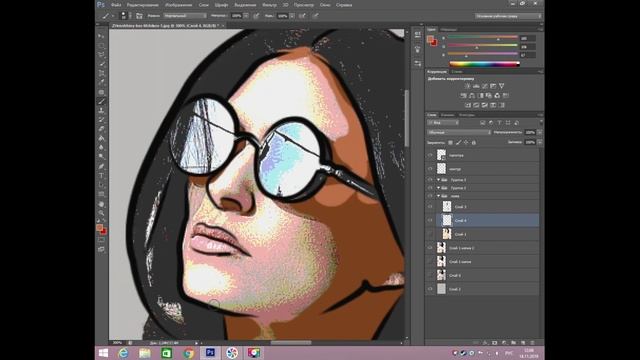Select the Clone Stamp tool
This screenshot has height=360, width=640.
point(101,111)
